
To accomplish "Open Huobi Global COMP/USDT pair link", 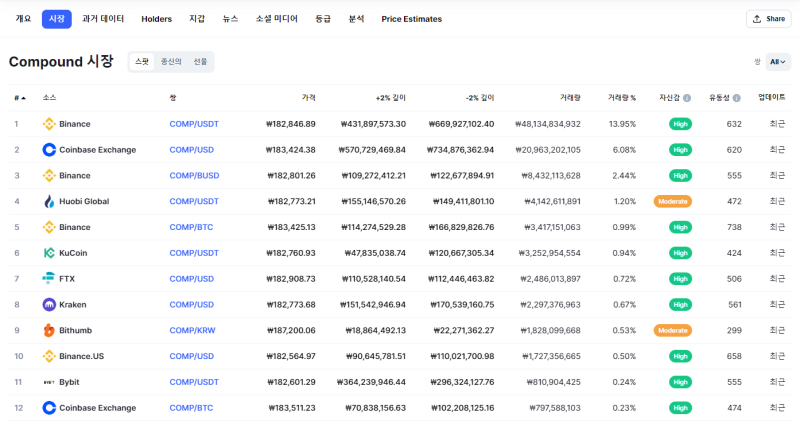I will click(x=194, y=202).
